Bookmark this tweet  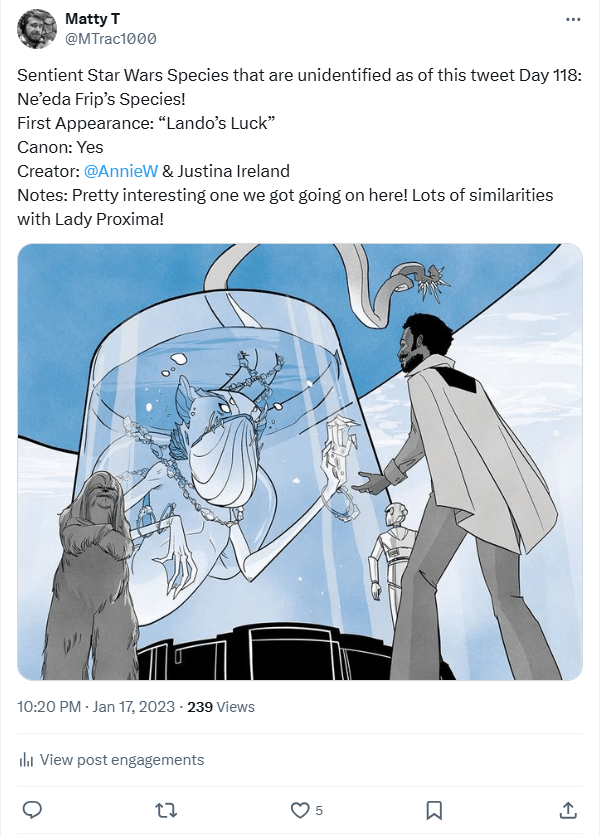click(434, 810)
